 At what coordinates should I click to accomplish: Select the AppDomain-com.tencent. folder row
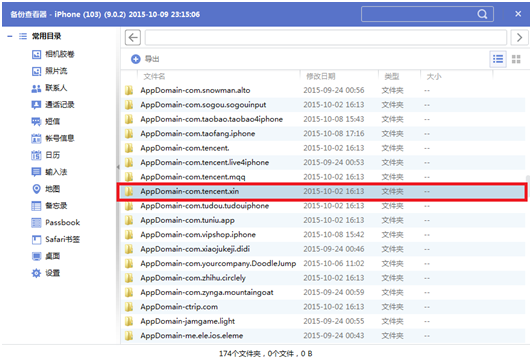coord(323,148)
